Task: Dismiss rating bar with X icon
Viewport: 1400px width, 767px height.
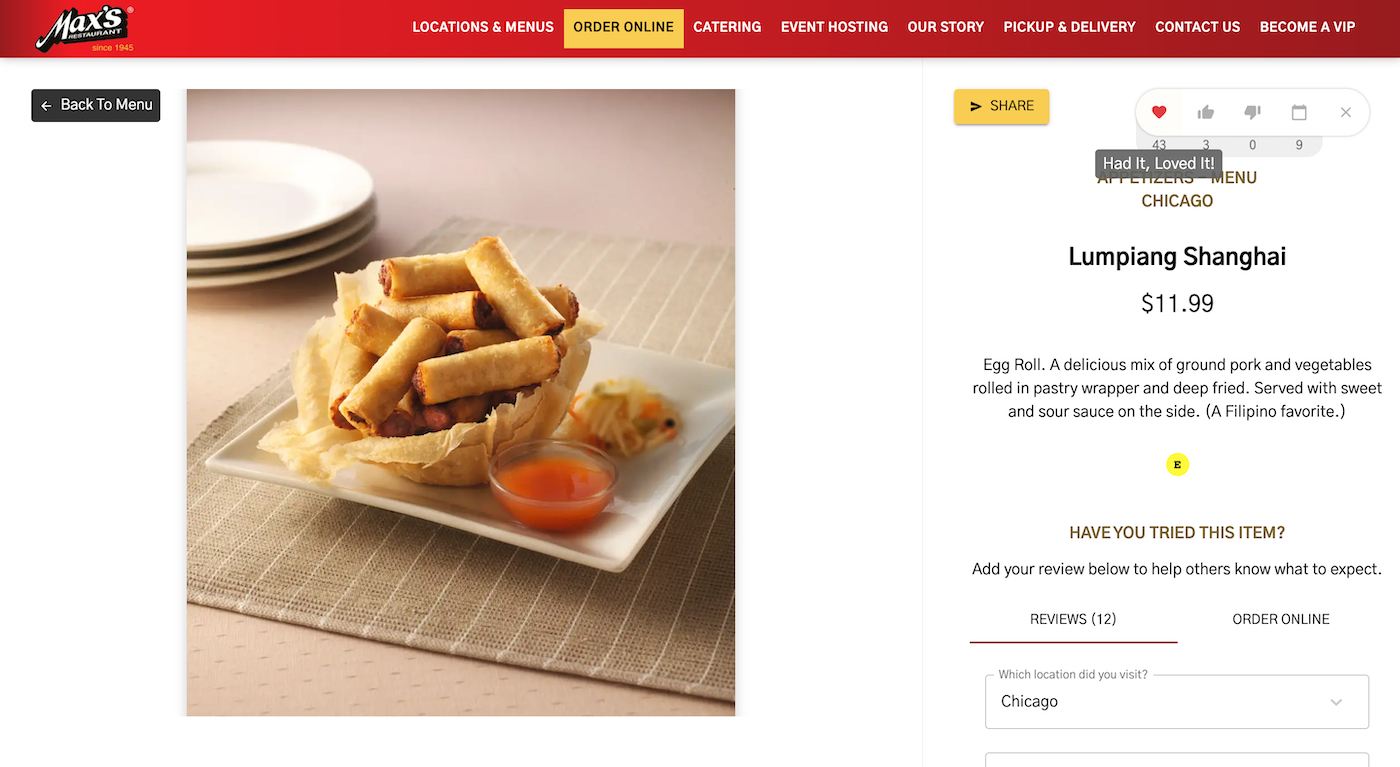Action: coord(1346,112)
